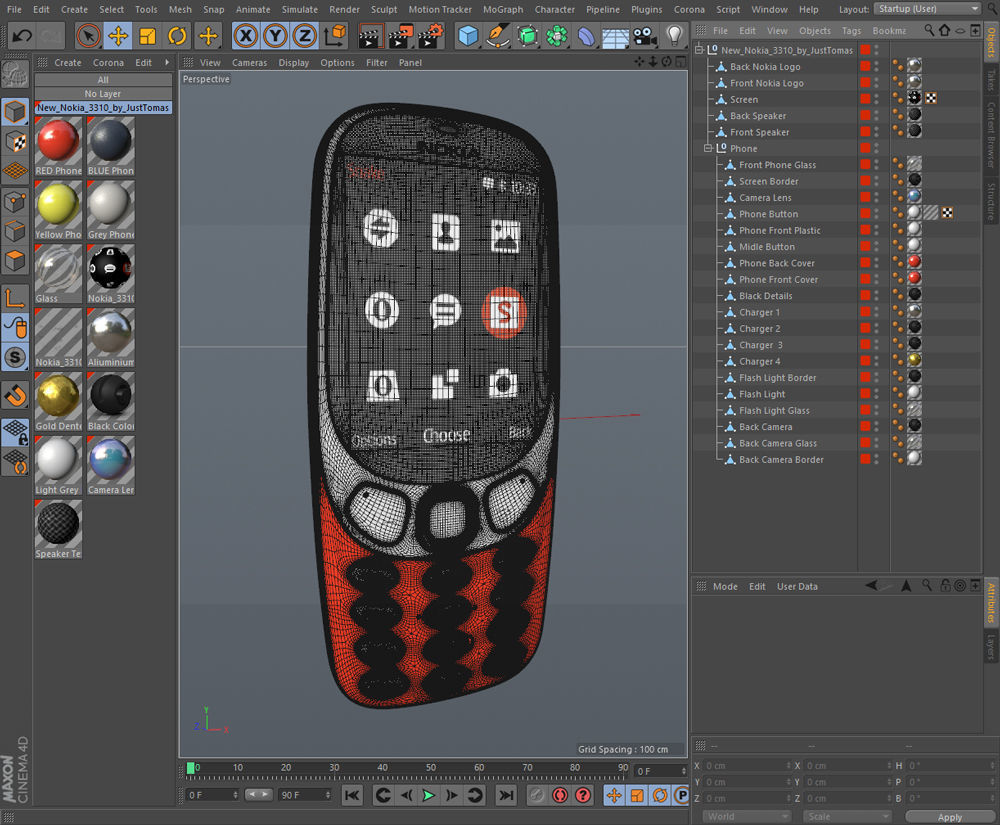Open the spline pen tool icon

click(x=497, y=36)
